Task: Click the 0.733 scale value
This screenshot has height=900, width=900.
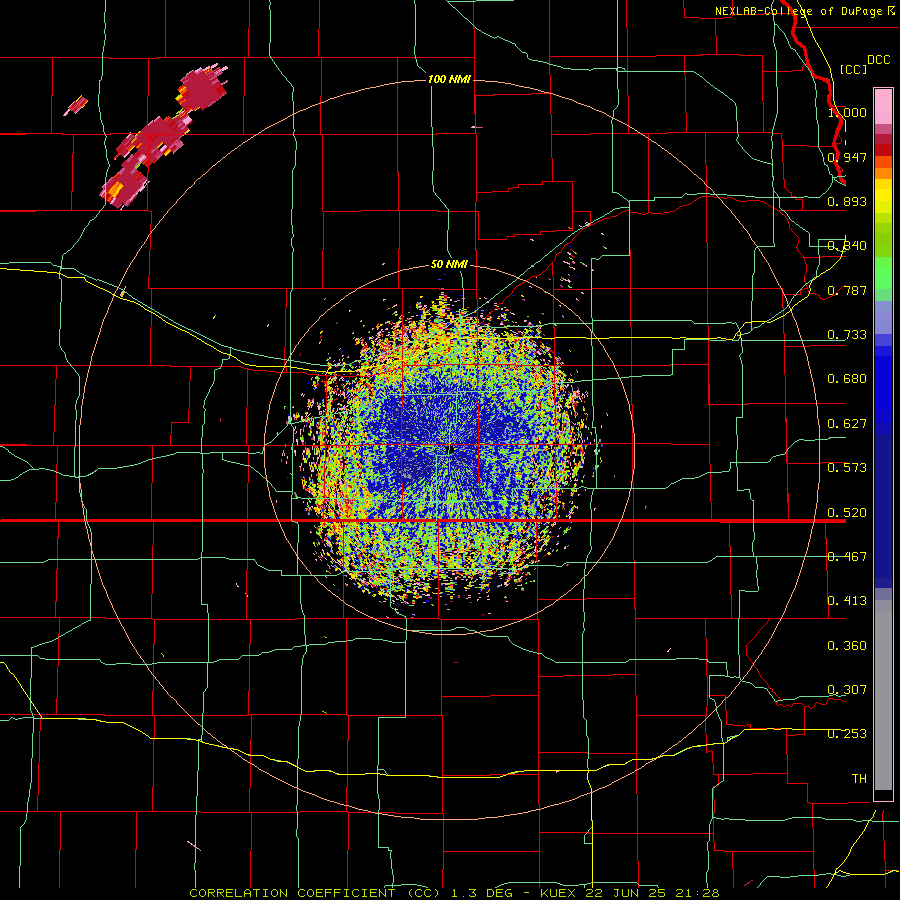Action: (847, 334)
